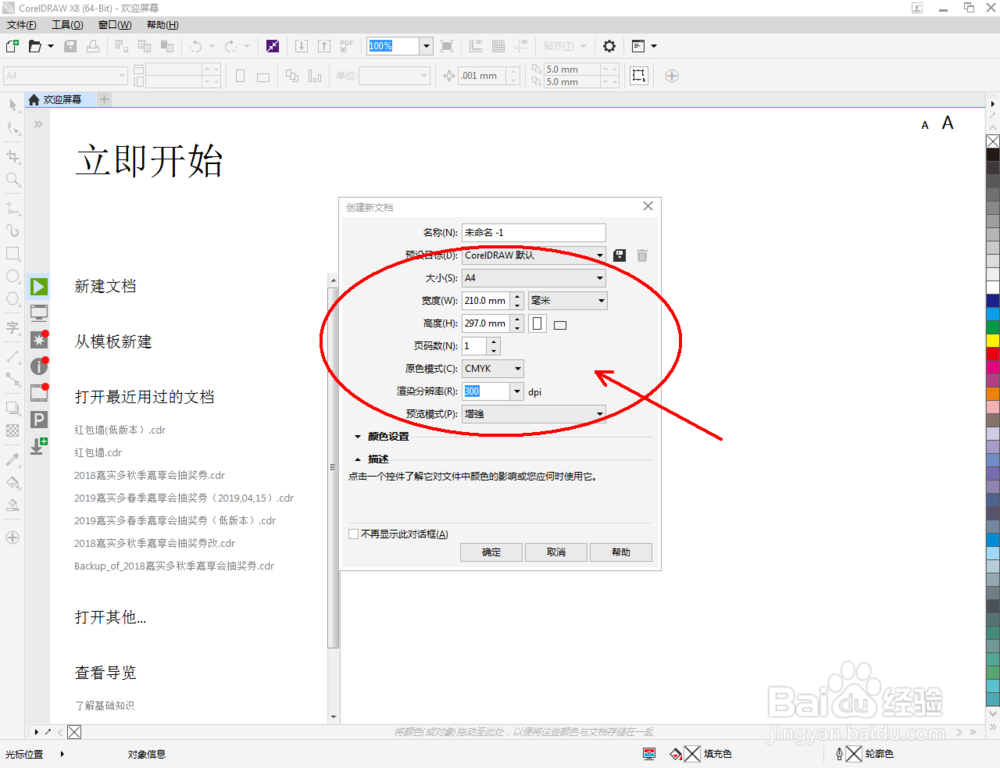
Task: Switch to the Welcome Screen tab
Action: click(61, 100)
